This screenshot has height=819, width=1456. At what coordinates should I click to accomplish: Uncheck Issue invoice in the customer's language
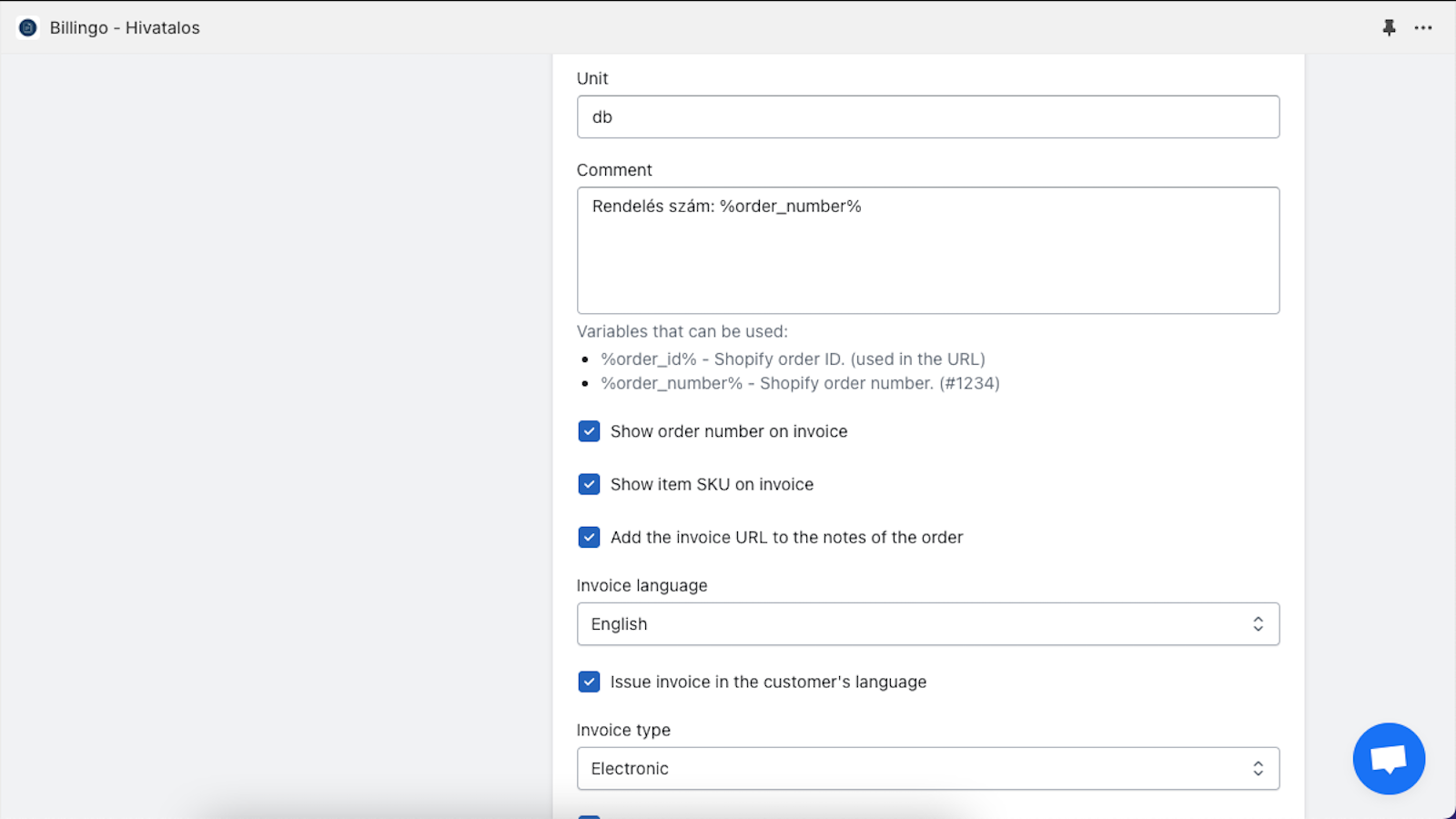click(x=589, y=681)
